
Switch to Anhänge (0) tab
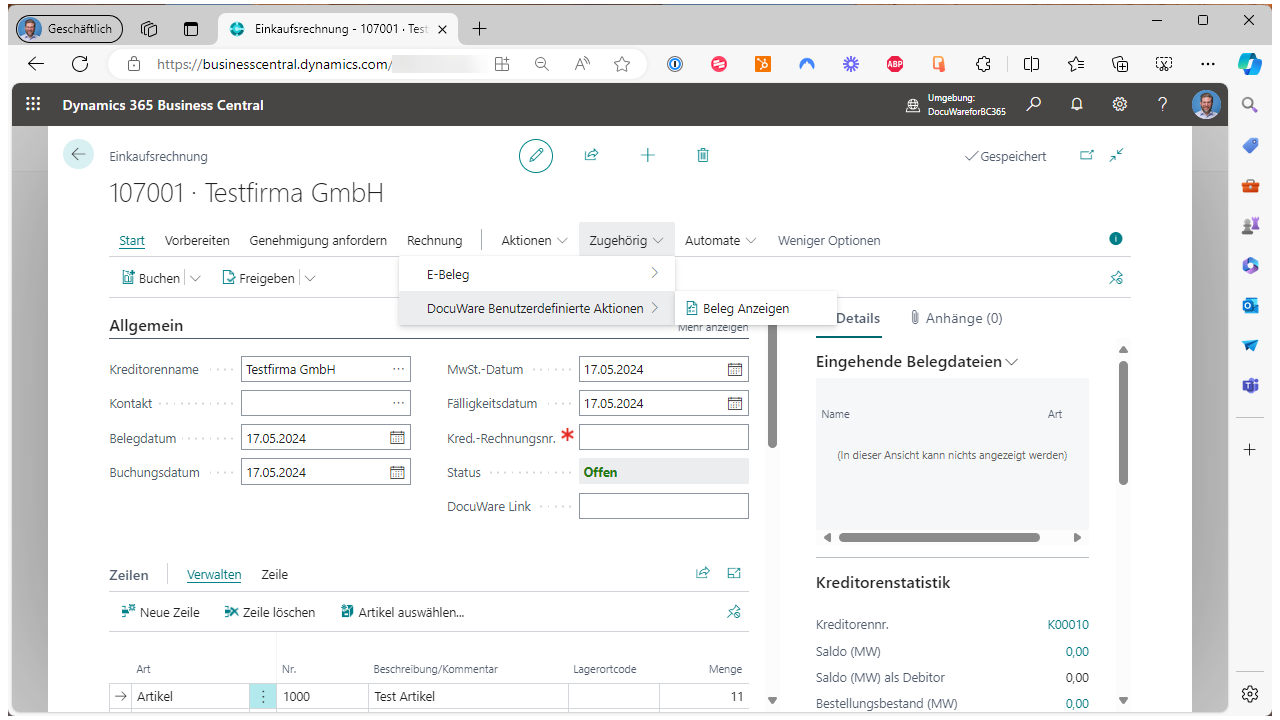point(956,318)
